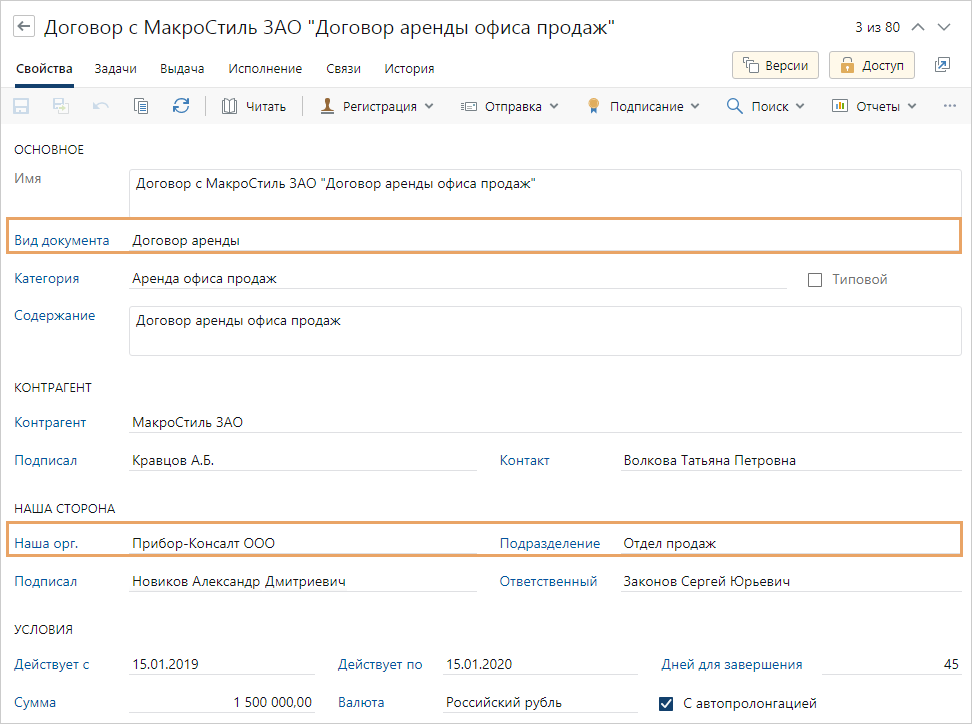Expand the Регистрация dropdown
972x724 pixels.
(x=377, y=106)
